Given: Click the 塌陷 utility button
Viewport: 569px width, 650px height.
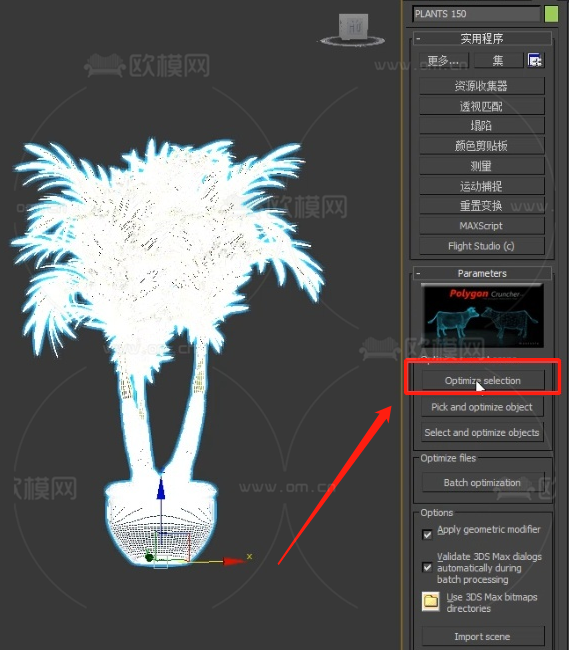Looking at the screenshot, I should click(482, 125).
